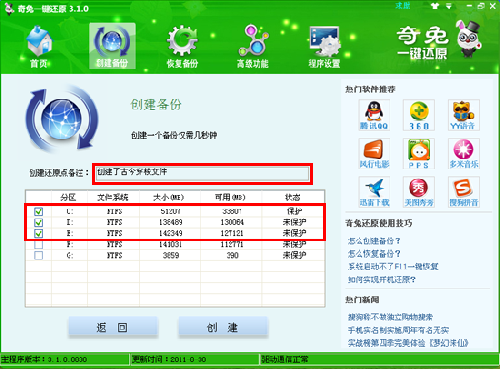Click the 保护 status in C: row
This screenshot has width=500, height=369.
point(294,211)
